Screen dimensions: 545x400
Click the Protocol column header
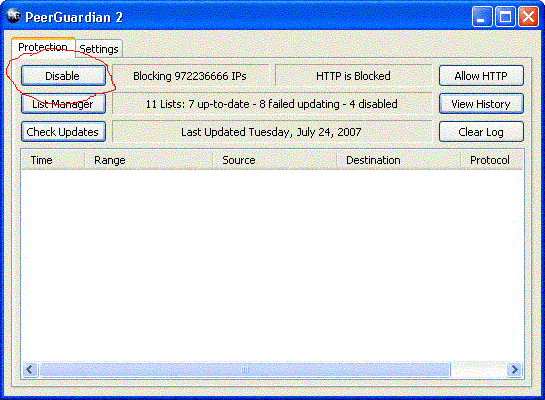tap(492, 160)
